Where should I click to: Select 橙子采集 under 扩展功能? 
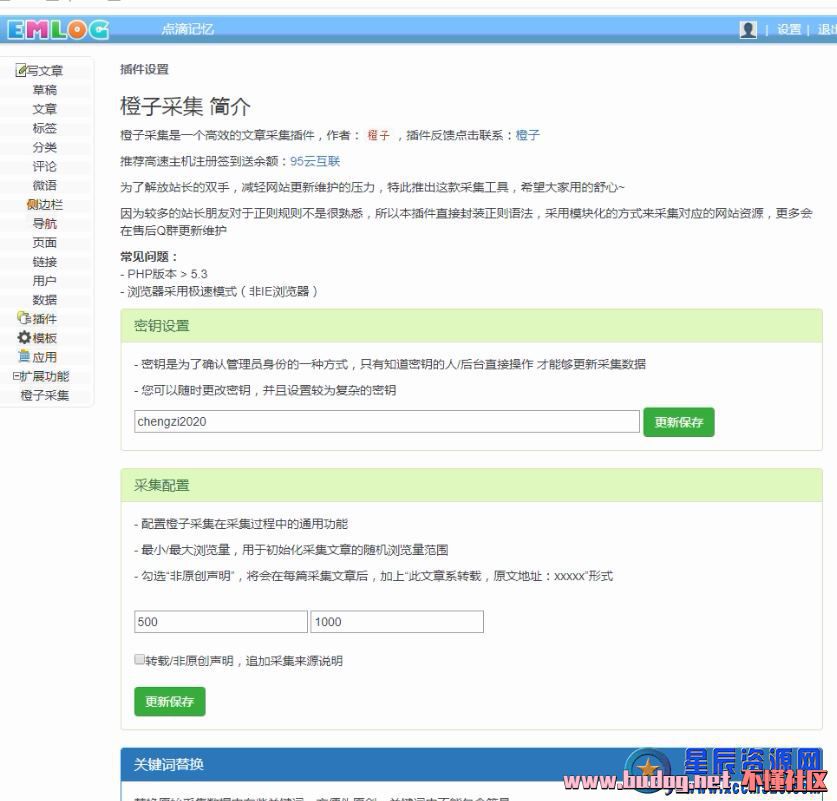pyautogui.click(x=45, y=395)
